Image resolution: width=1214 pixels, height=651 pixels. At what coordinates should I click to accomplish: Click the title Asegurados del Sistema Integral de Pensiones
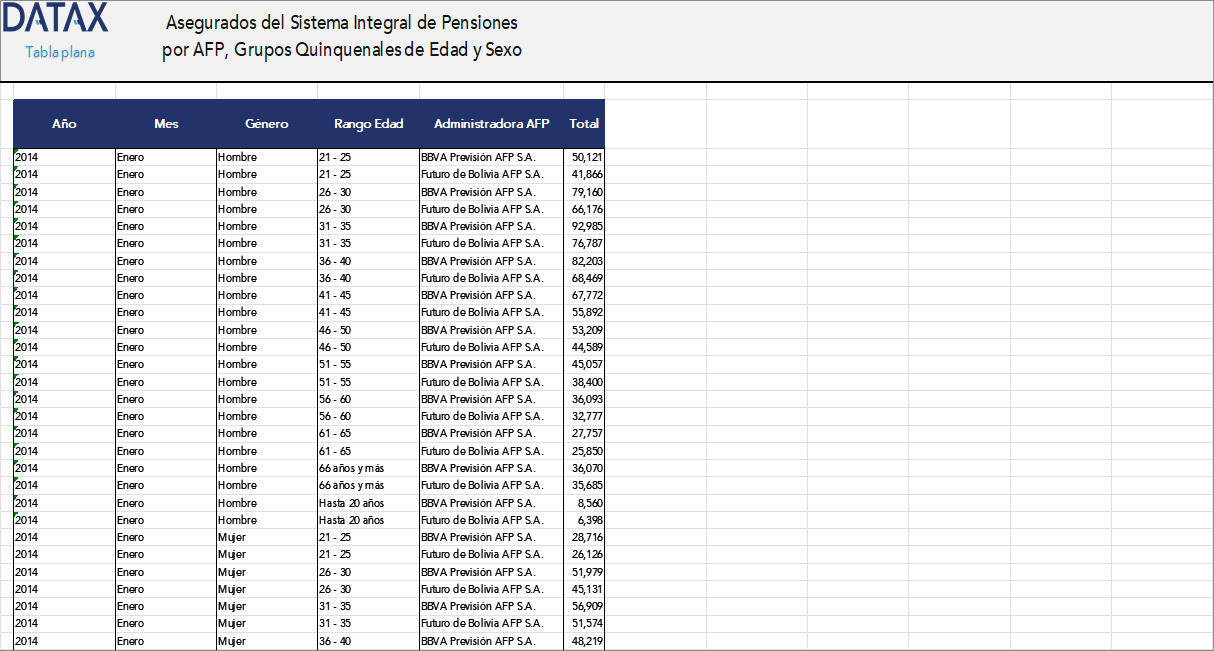[341, 22]
